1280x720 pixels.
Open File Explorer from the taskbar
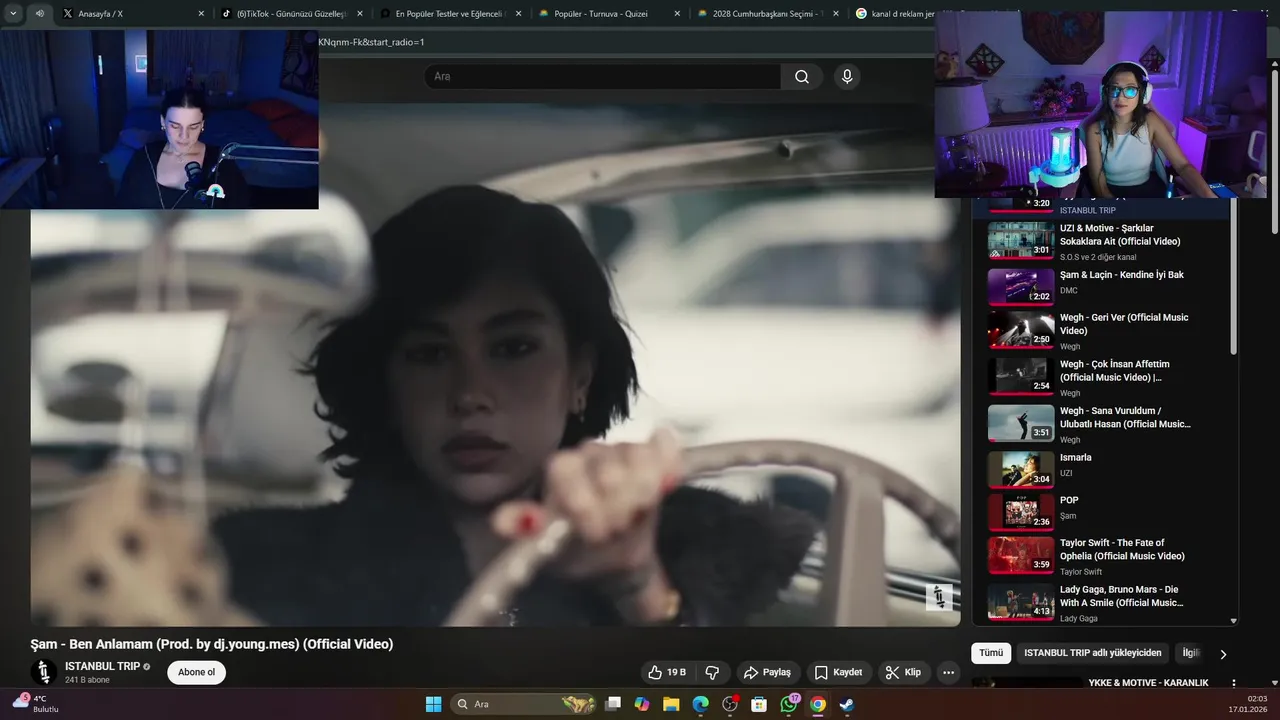(671, 704)
